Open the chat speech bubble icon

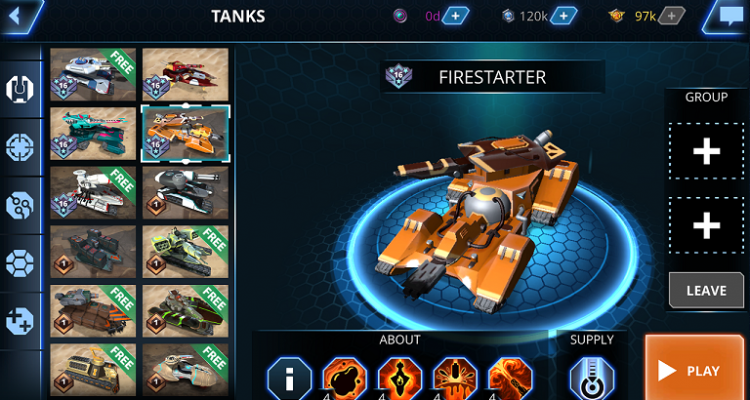tap(730, 16)
